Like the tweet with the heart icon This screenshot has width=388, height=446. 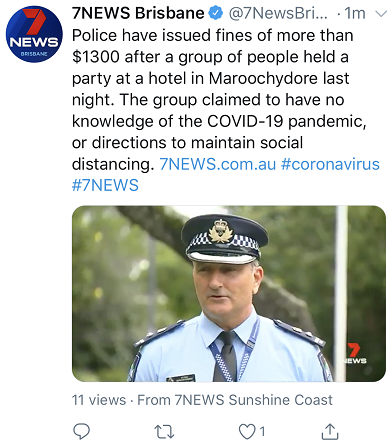pyautogui.click(x=247, y=431)
